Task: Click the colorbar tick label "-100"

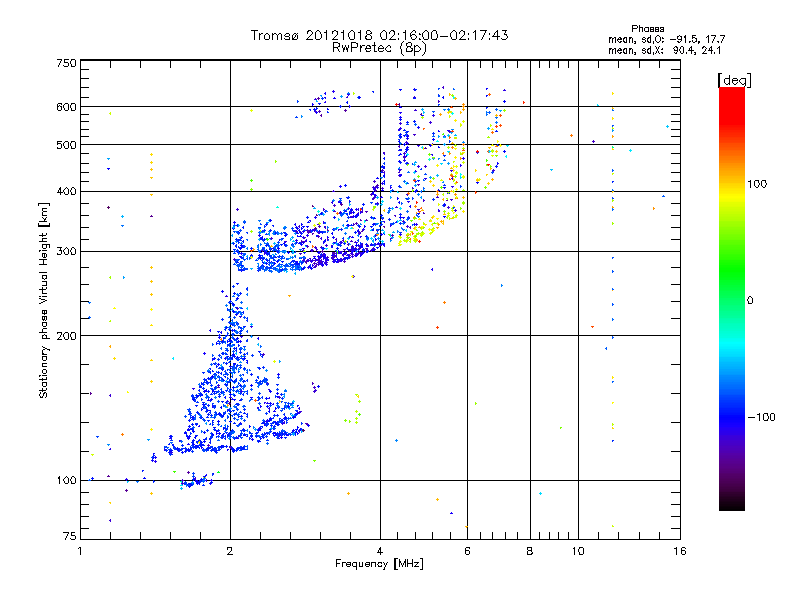Action: click(x=761, y=417)
